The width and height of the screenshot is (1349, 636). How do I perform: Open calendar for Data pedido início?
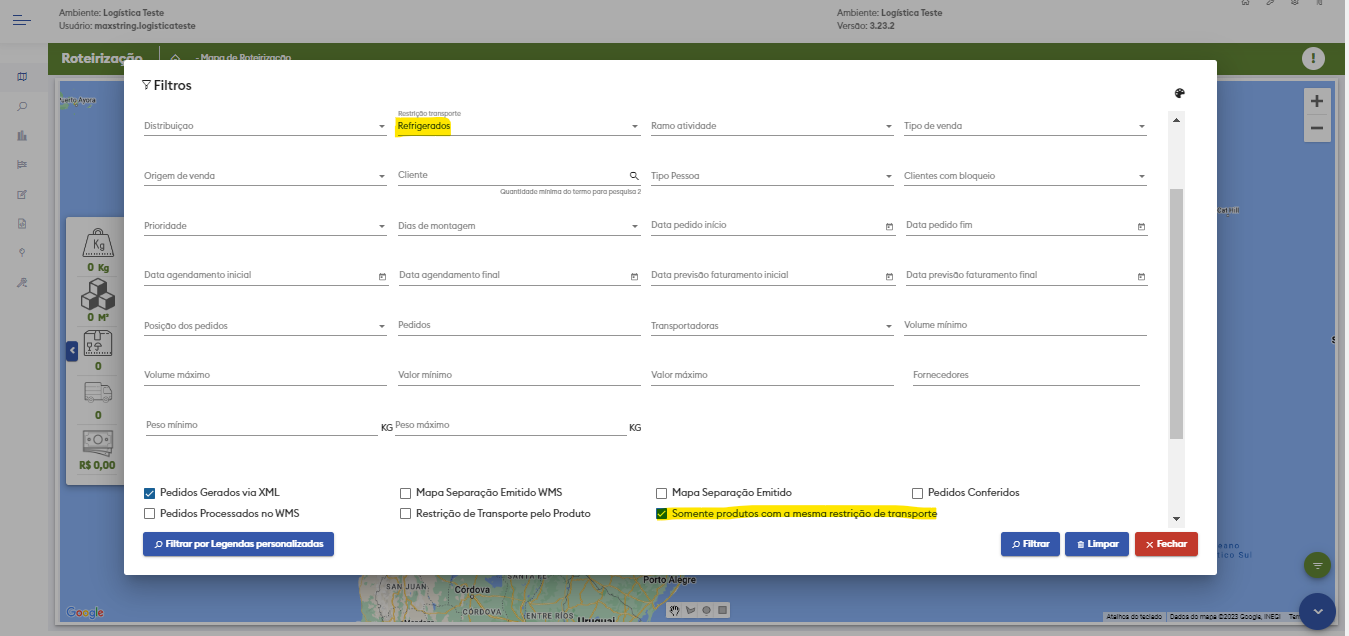point(889,227)
